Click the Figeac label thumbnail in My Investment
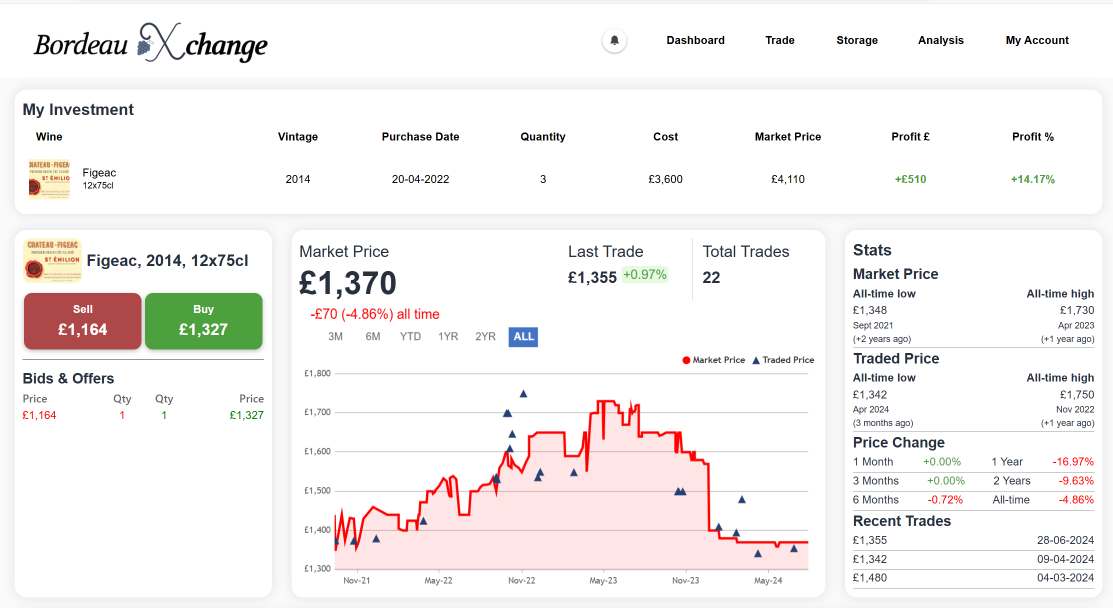This screenshot has width=1113, height=608. point(49,179)
